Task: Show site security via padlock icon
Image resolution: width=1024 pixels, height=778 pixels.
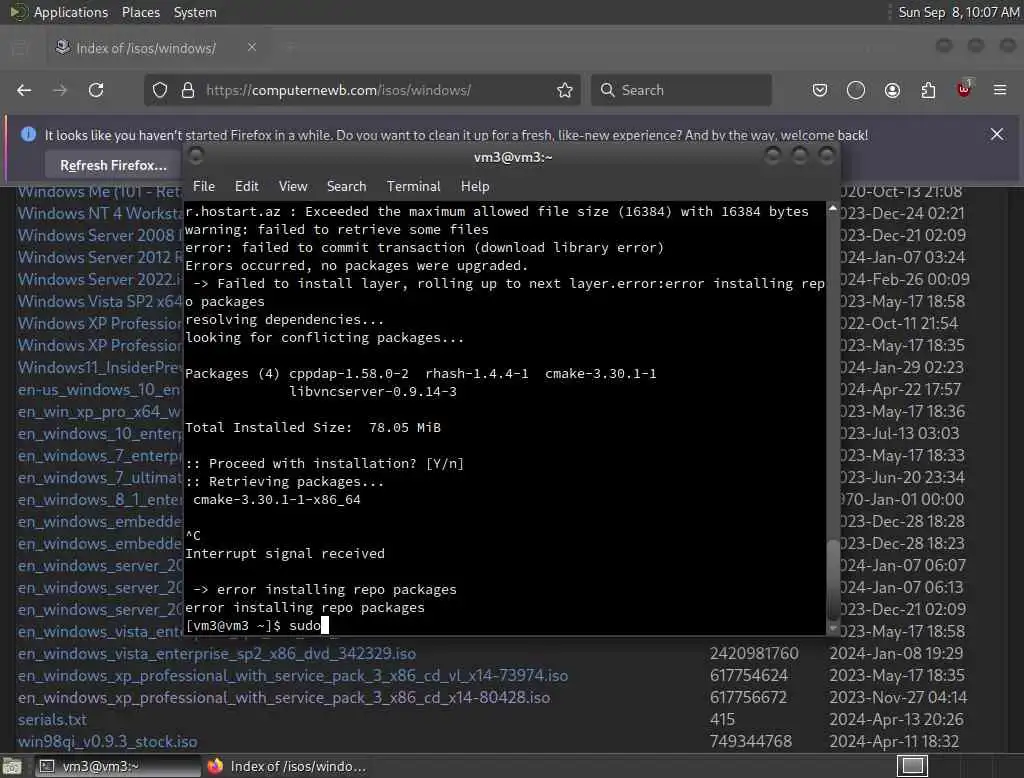Action: (188, 90)
